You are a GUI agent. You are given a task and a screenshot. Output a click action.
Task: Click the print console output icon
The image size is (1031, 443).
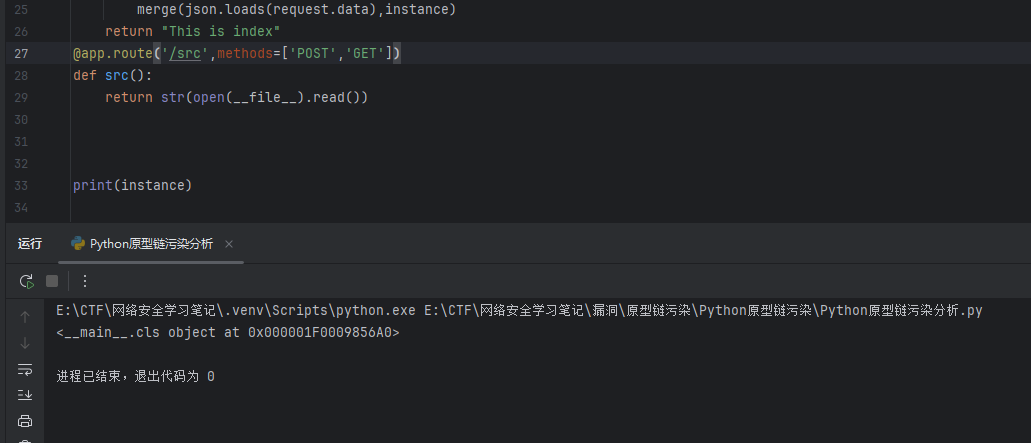click(x=26, y=421)
